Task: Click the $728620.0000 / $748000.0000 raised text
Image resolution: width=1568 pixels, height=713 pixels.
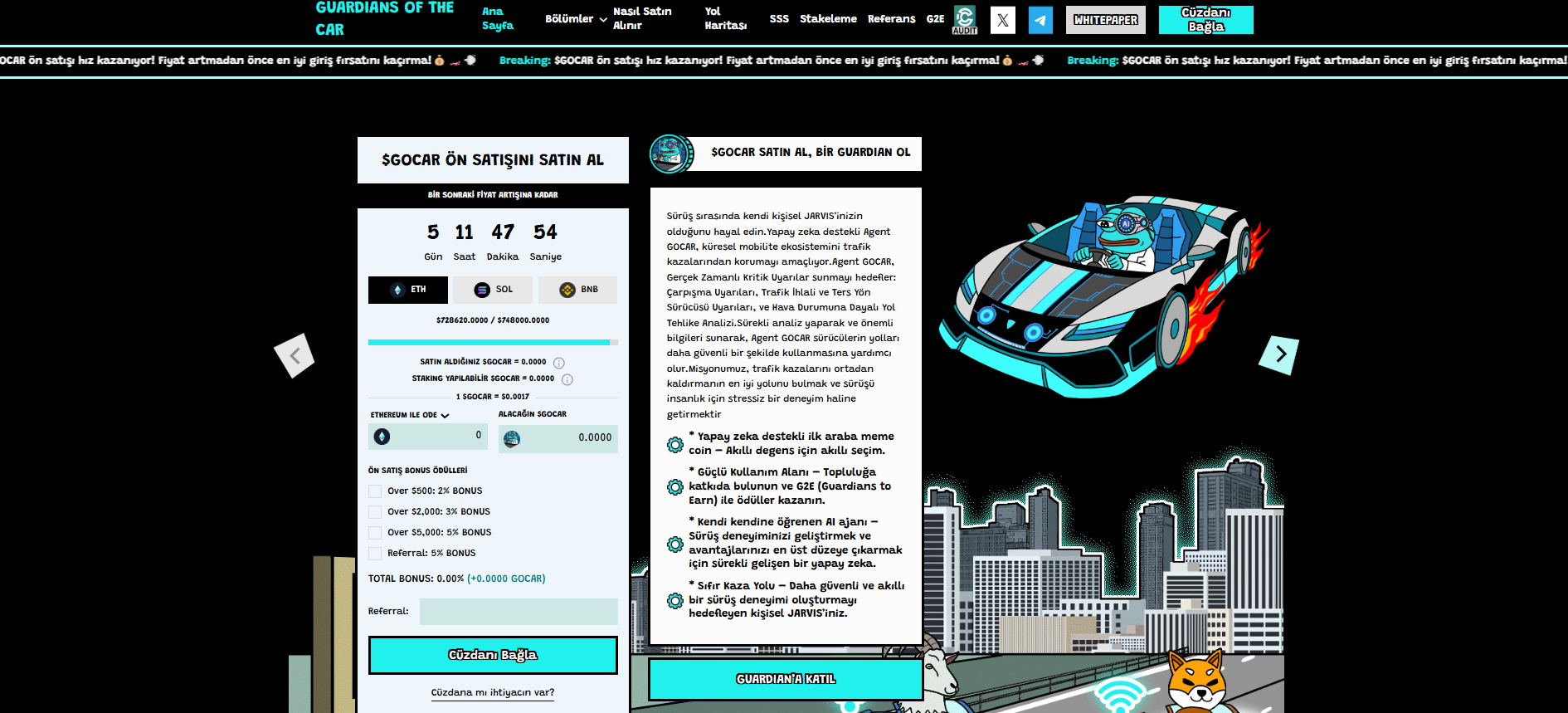Action: [493, 320]
